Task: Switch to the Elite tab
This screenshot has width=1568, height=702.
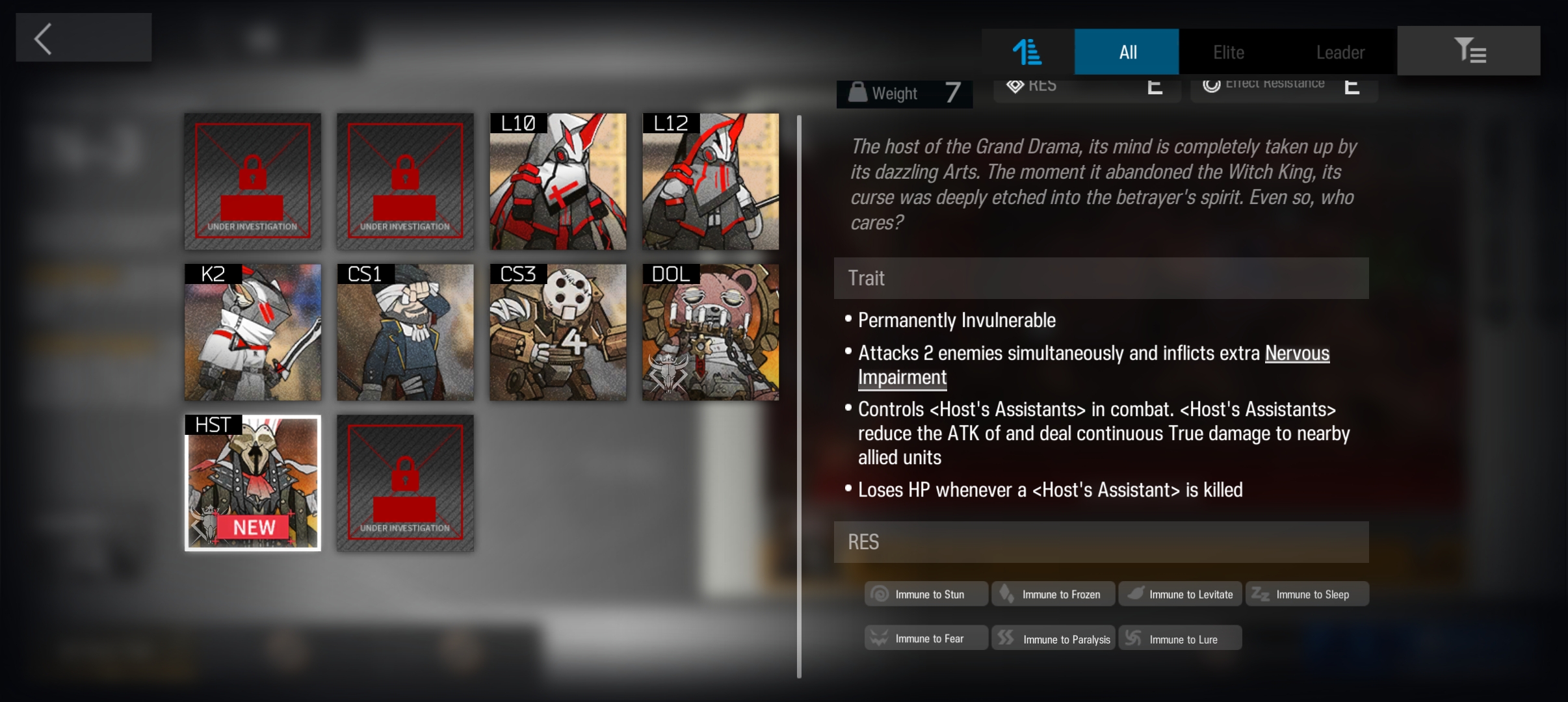Action: click(1229, 52)
